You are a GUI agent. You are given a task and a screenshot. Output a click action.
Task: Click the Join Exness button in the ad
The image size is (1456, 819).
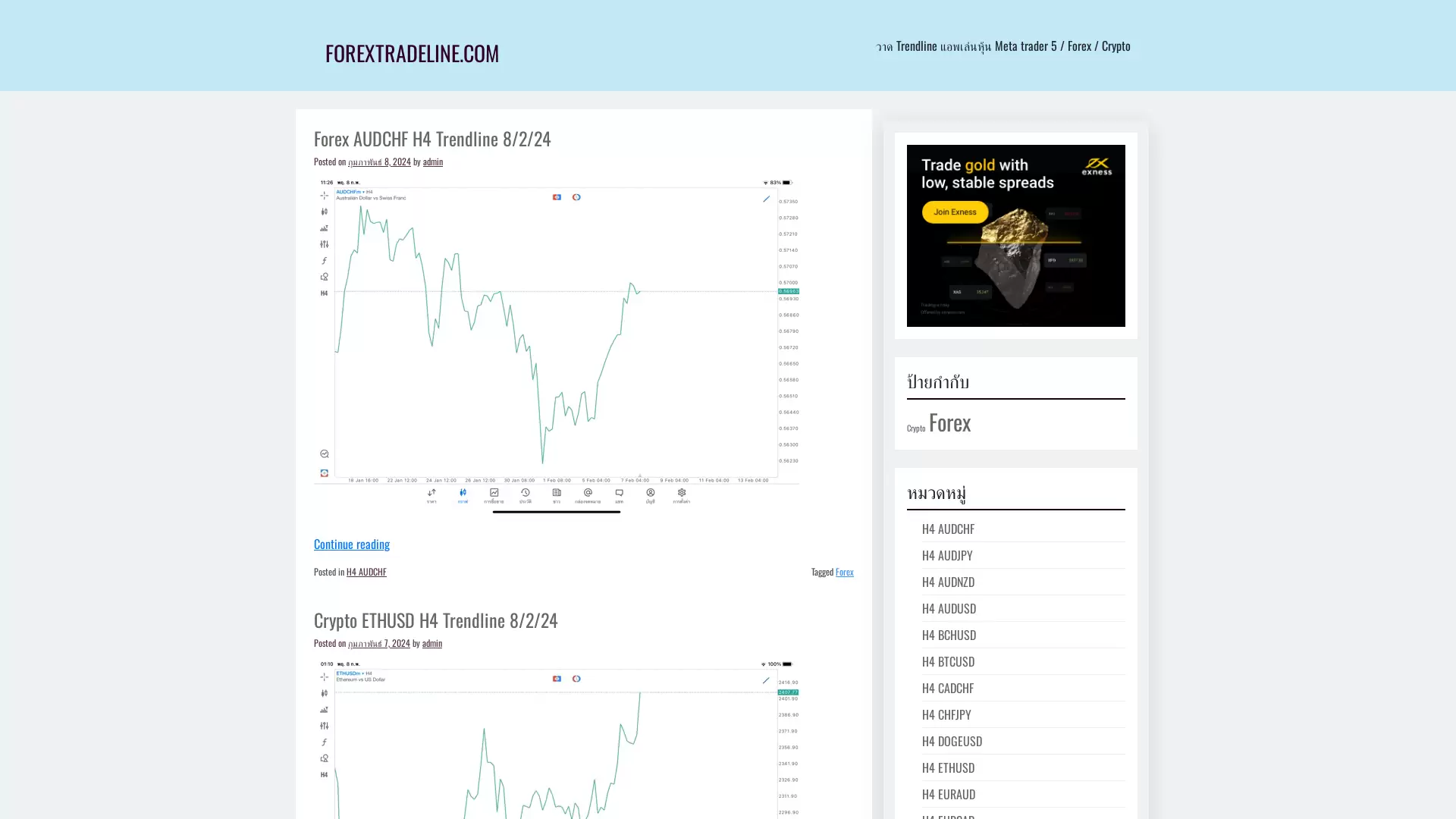pyautogui.click(x=954, y=212)
